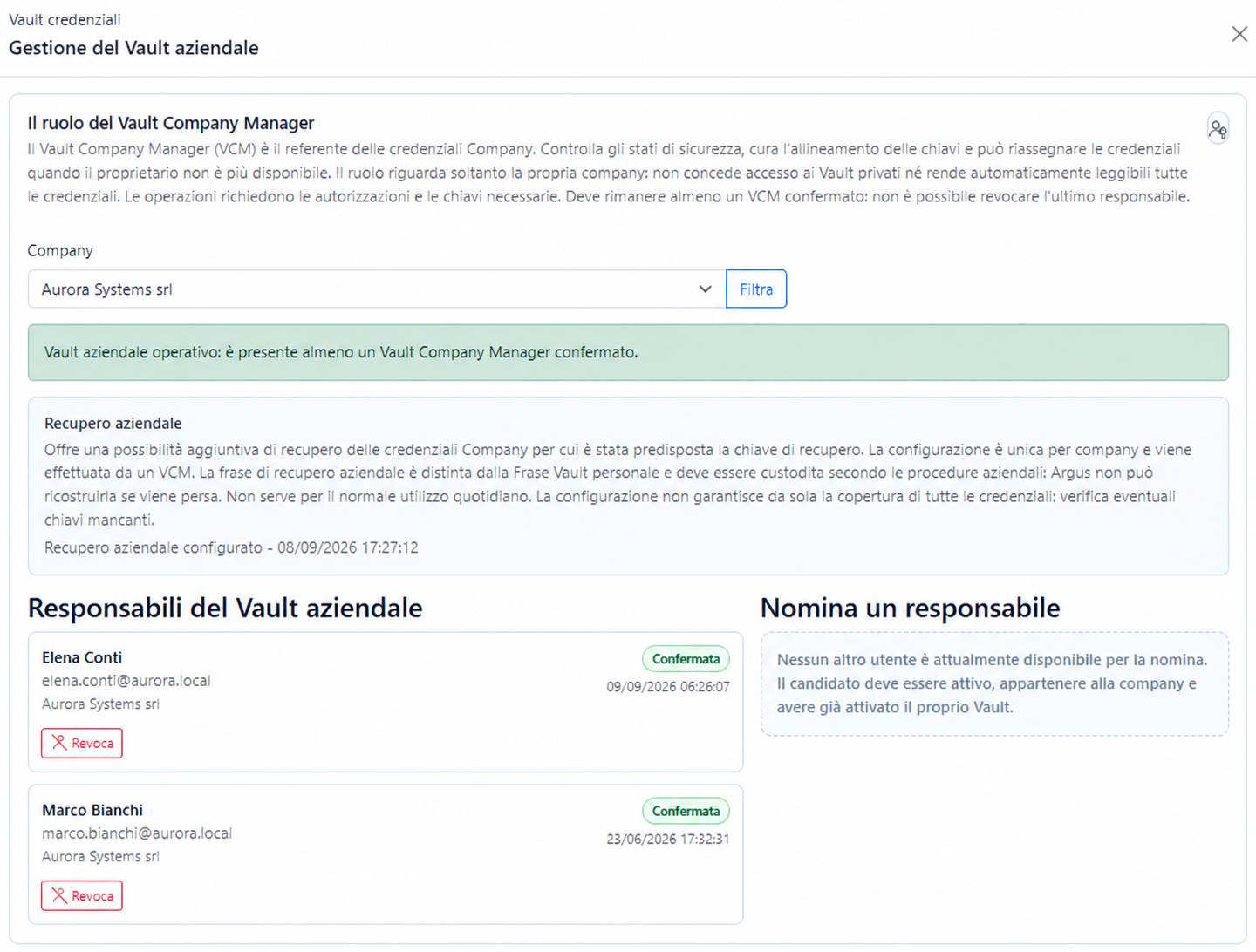Select the email elena.conti@aurora.local
Screen dimensions: 1256x952
[x=126, y=681]
